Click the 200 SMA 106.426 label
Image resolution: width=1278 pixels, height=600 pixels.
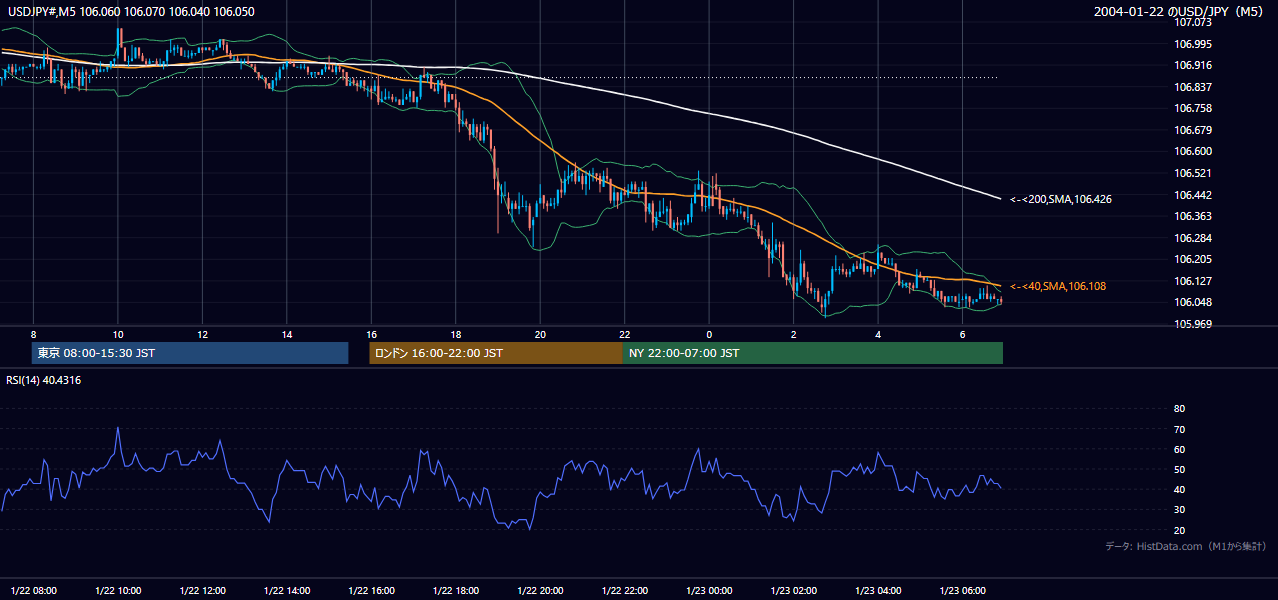click(1061, 200)
